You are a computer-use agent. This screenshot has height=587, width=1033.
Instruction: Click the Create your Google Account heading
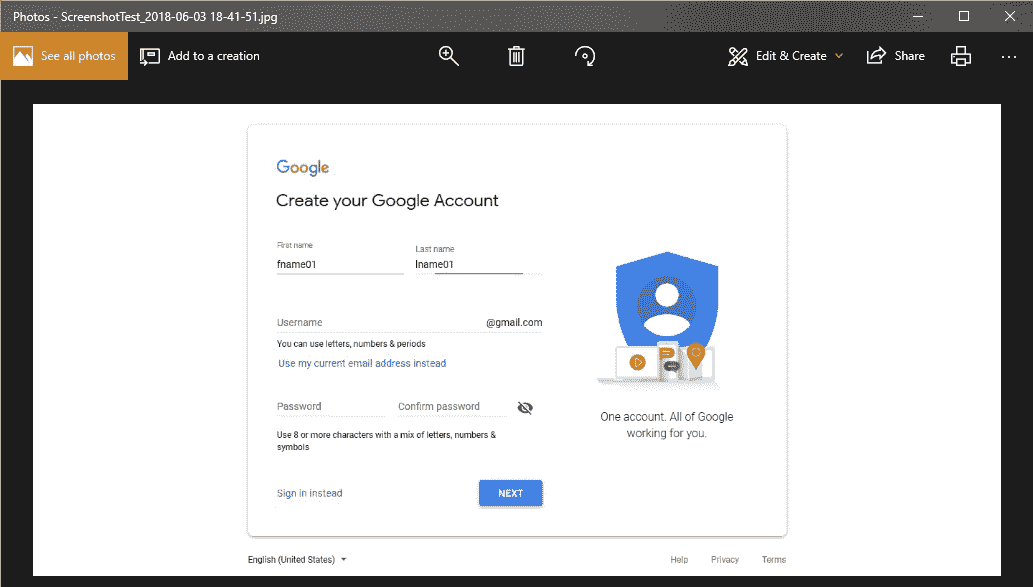(387, 200)
